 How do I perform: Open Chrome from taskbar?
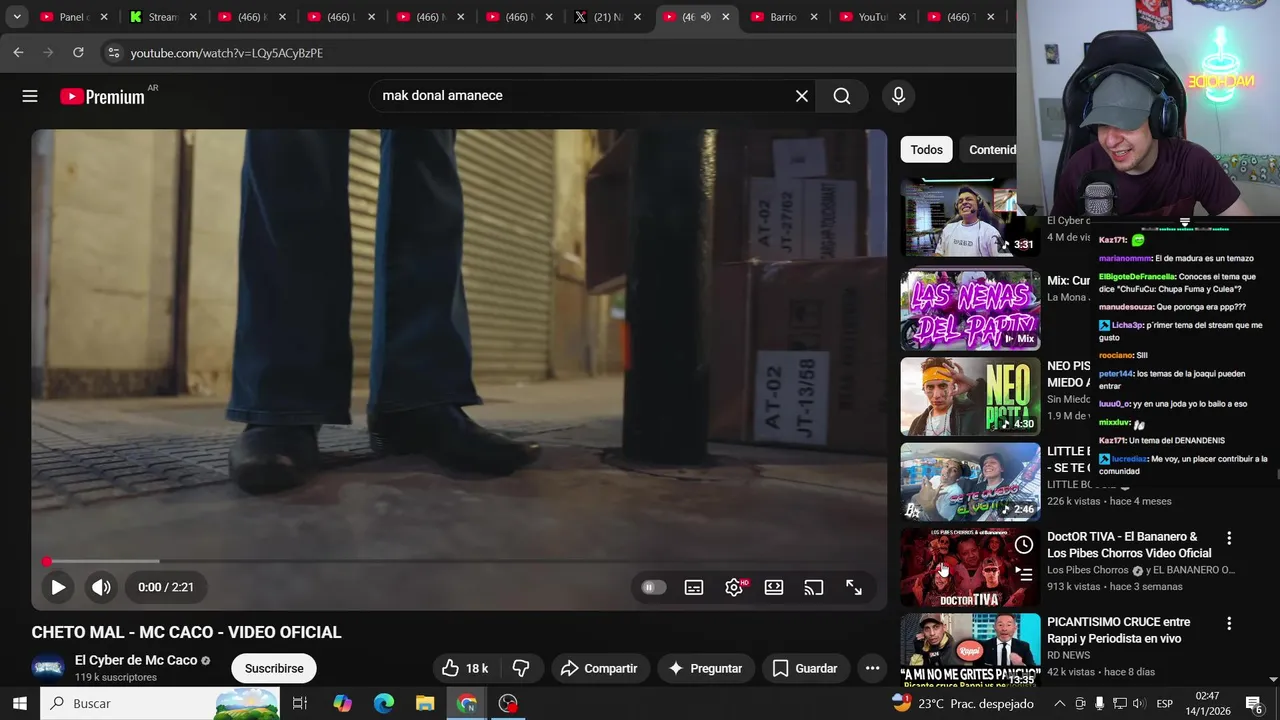click(467, 703)
